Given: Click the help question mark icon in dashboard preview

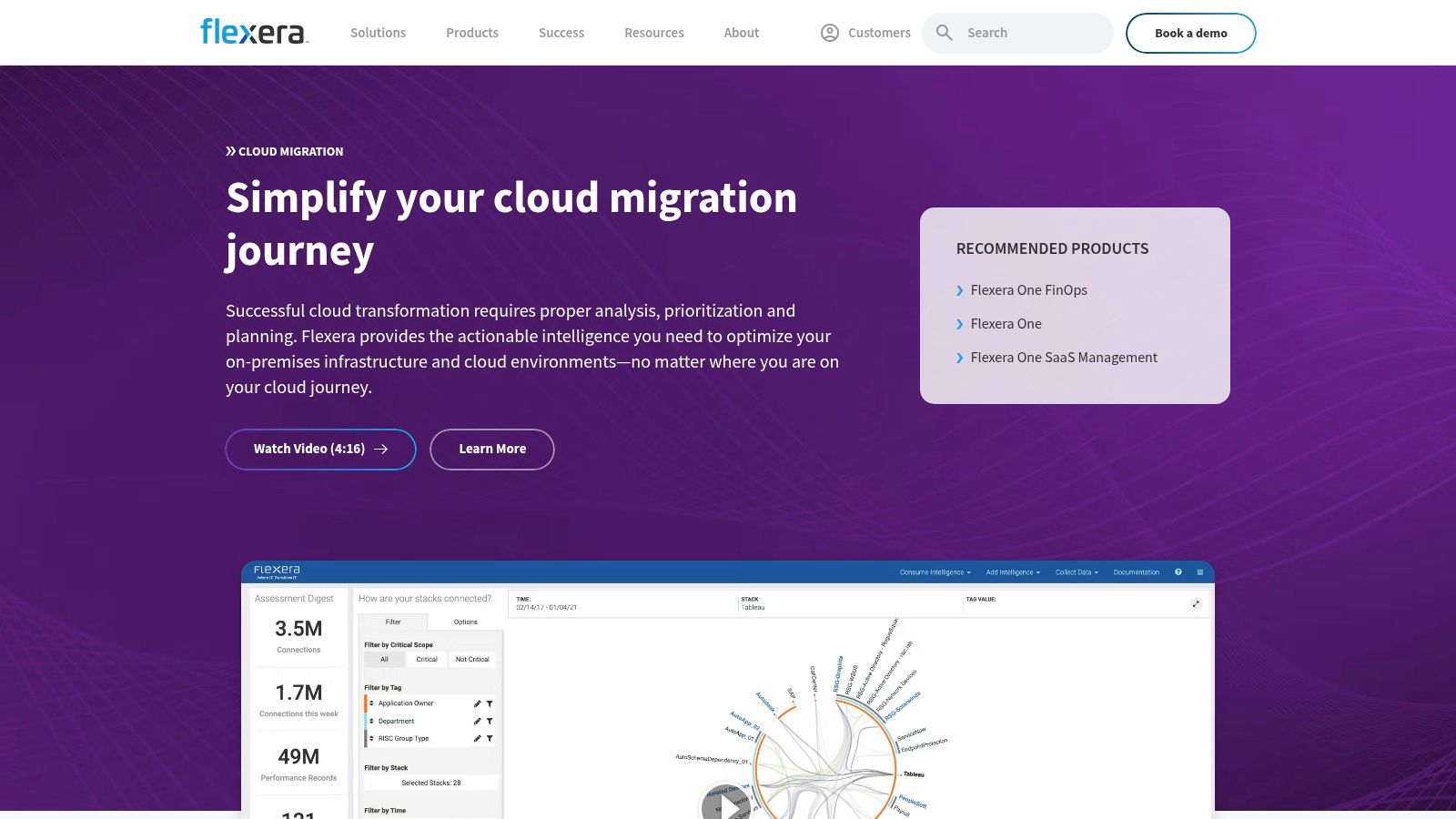Looking at the screenshot, I should (x=1178, y=572).
